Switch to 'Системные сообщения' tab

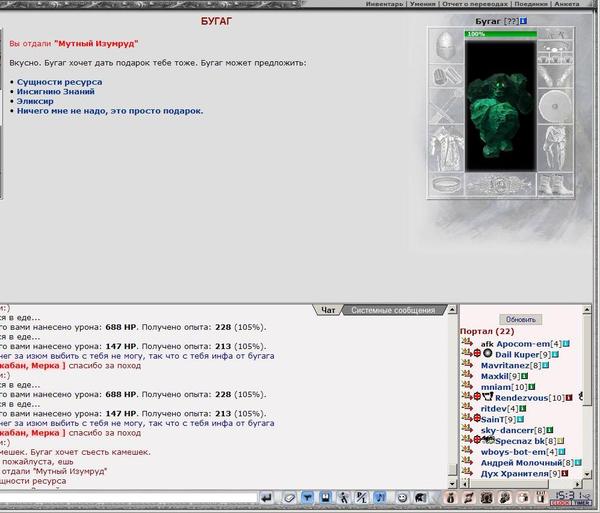point(393,310)
